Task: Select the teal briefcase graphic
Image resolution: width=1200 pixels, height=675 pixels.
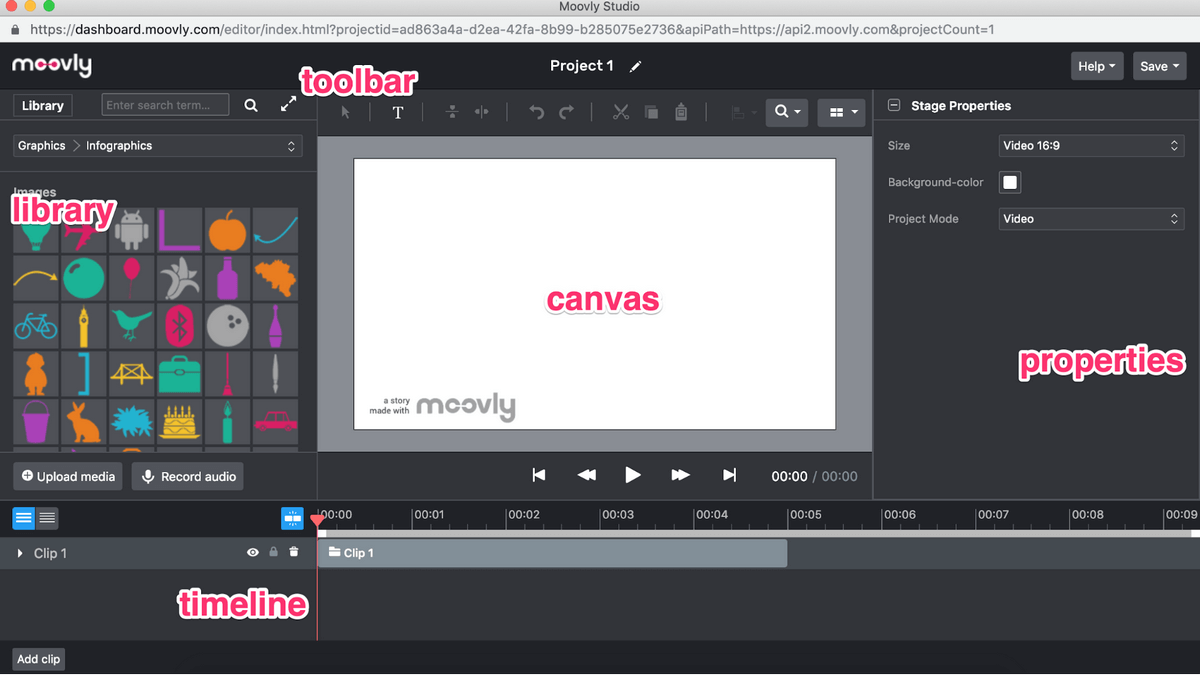Action: 180,373
